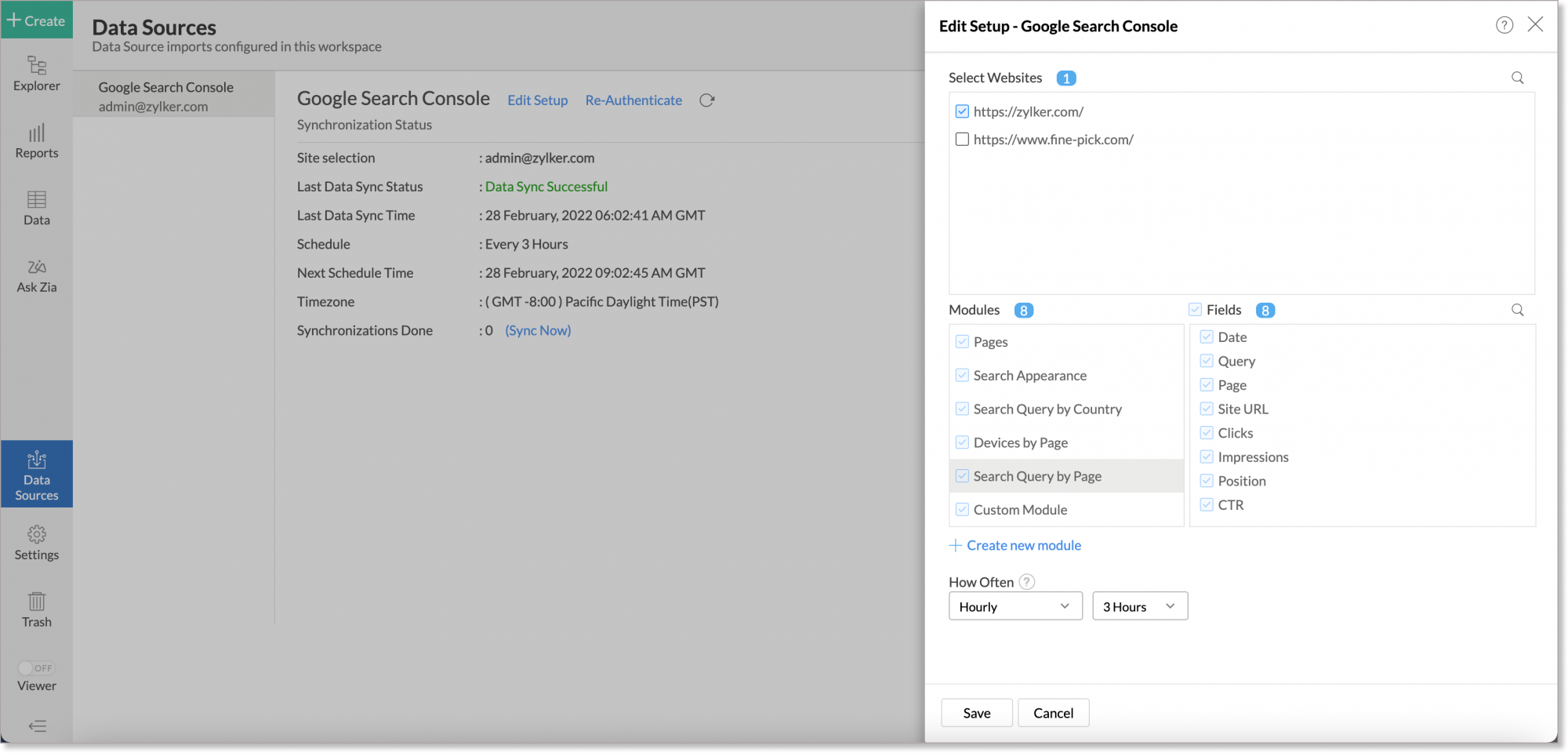Image resolution: width=1568 pixels, height=753 pixels.
Task: Collapse the left sidebar
Action: [x=36, y=726]
